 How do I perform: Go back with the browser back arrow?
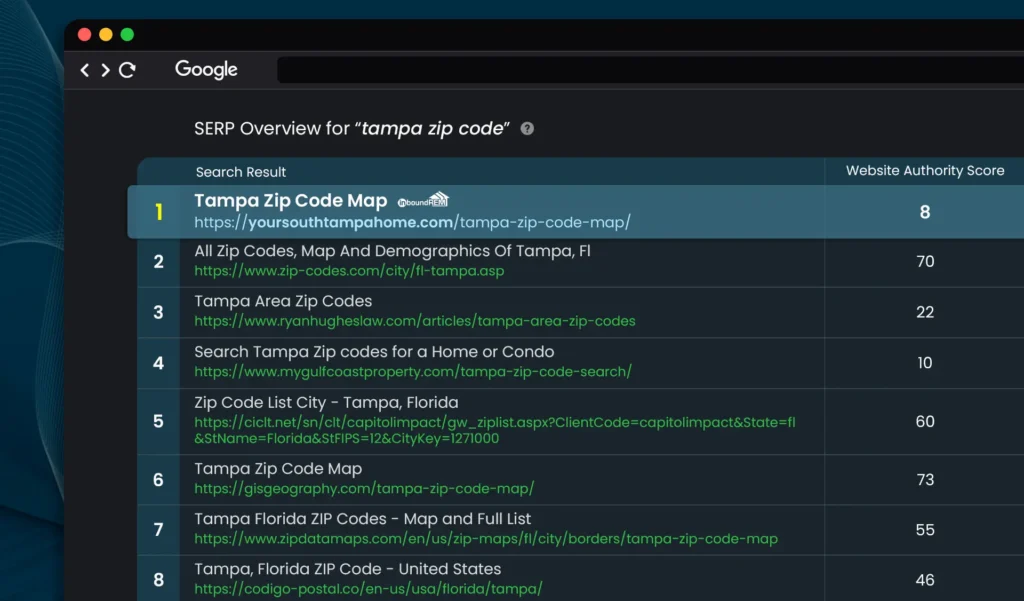[85, 70]
